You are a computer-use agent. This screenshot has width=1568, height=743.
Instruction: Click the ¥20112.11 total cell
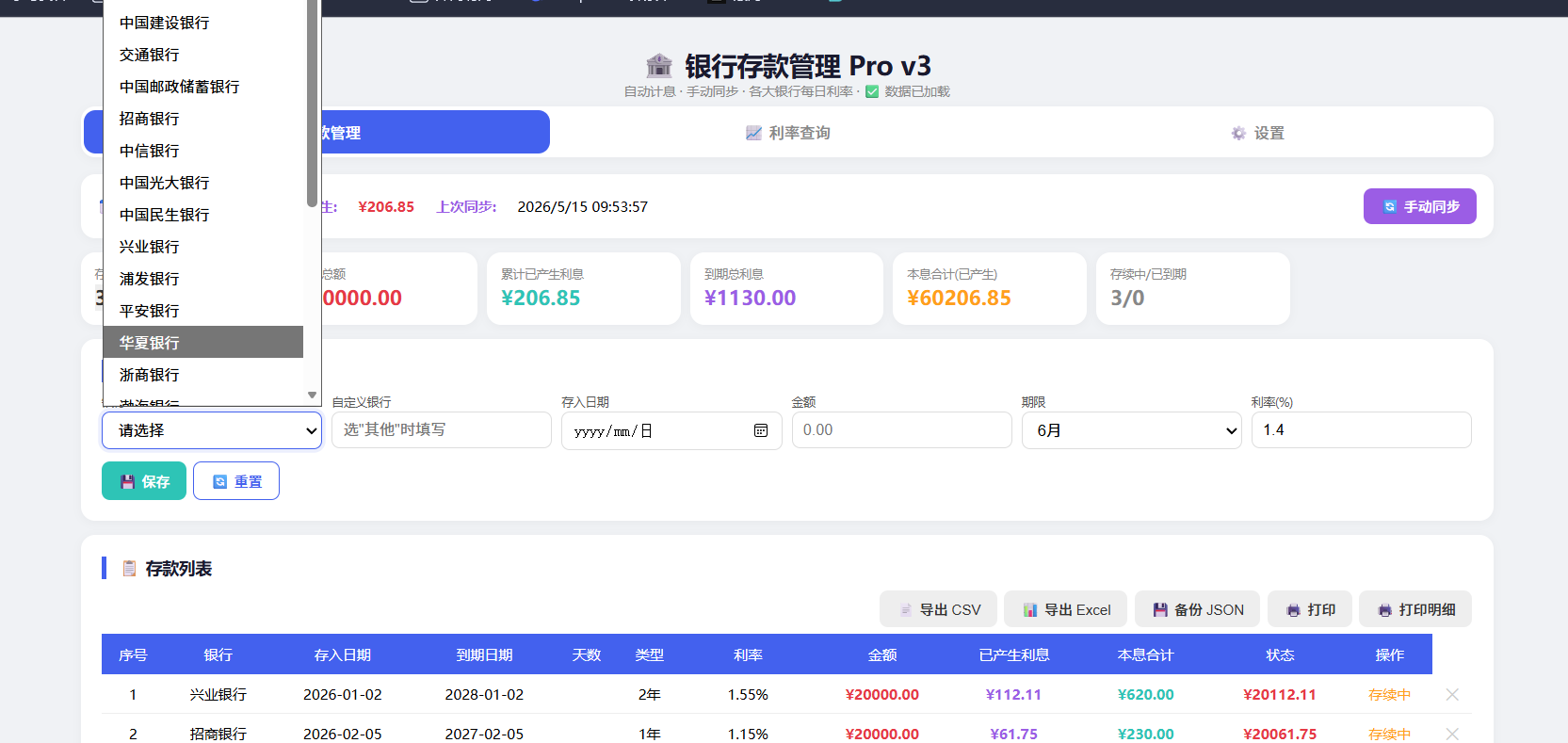1280,694
